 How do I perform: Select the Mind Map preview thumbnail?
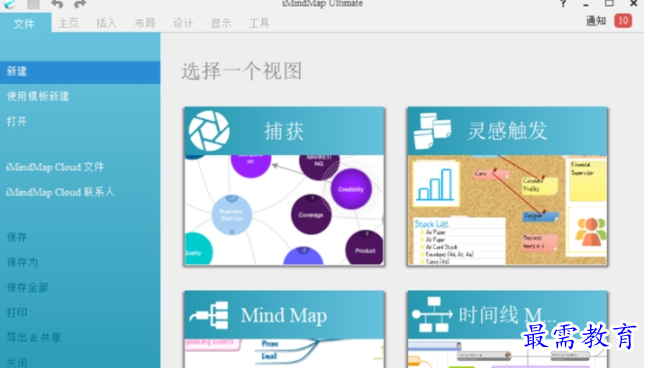pos(284,354)
